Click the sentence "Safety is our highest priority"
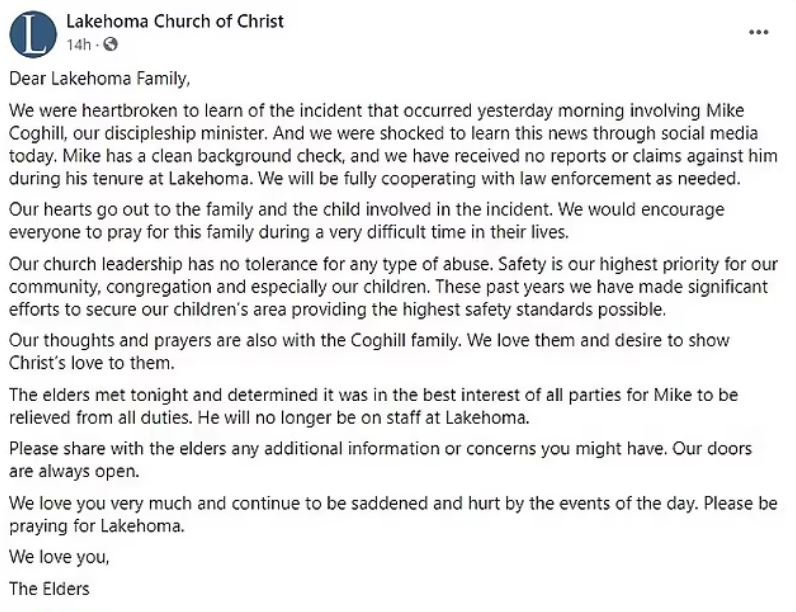Image resolution: width=796 pixels, height=612 pixels. click(609, 264)
